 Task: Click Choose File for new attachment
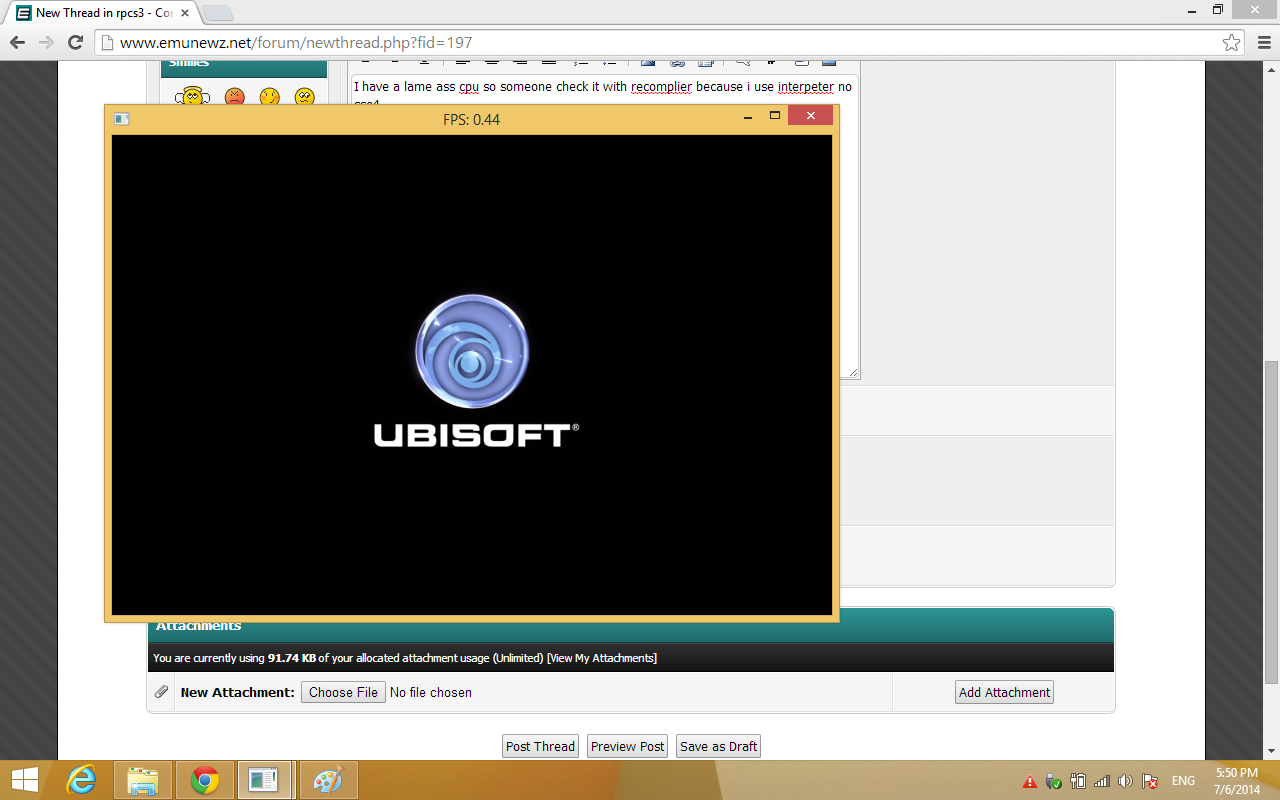pyautogui.click(x=343, y=692)
